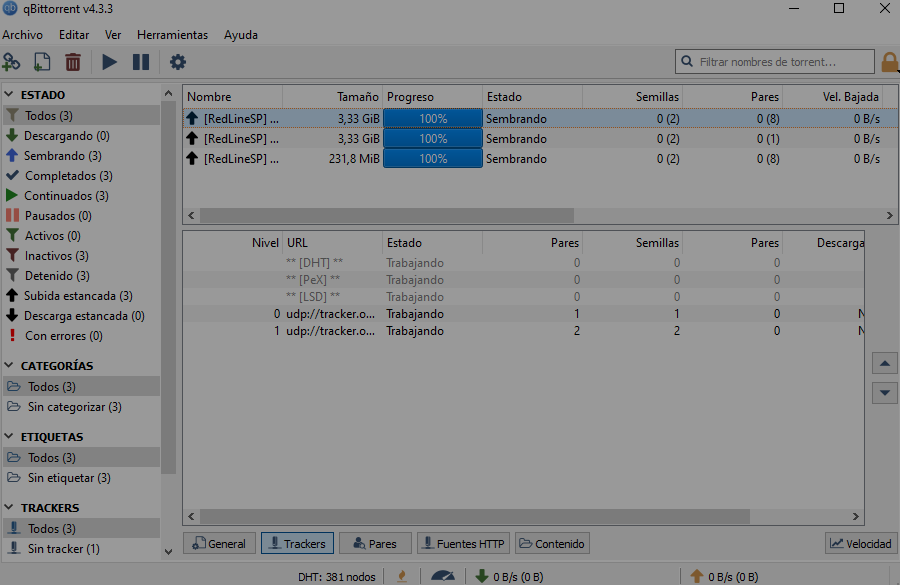Screen dimensions: 900x585
Task: Open the Archivo menu
Action: pos(22,35)
